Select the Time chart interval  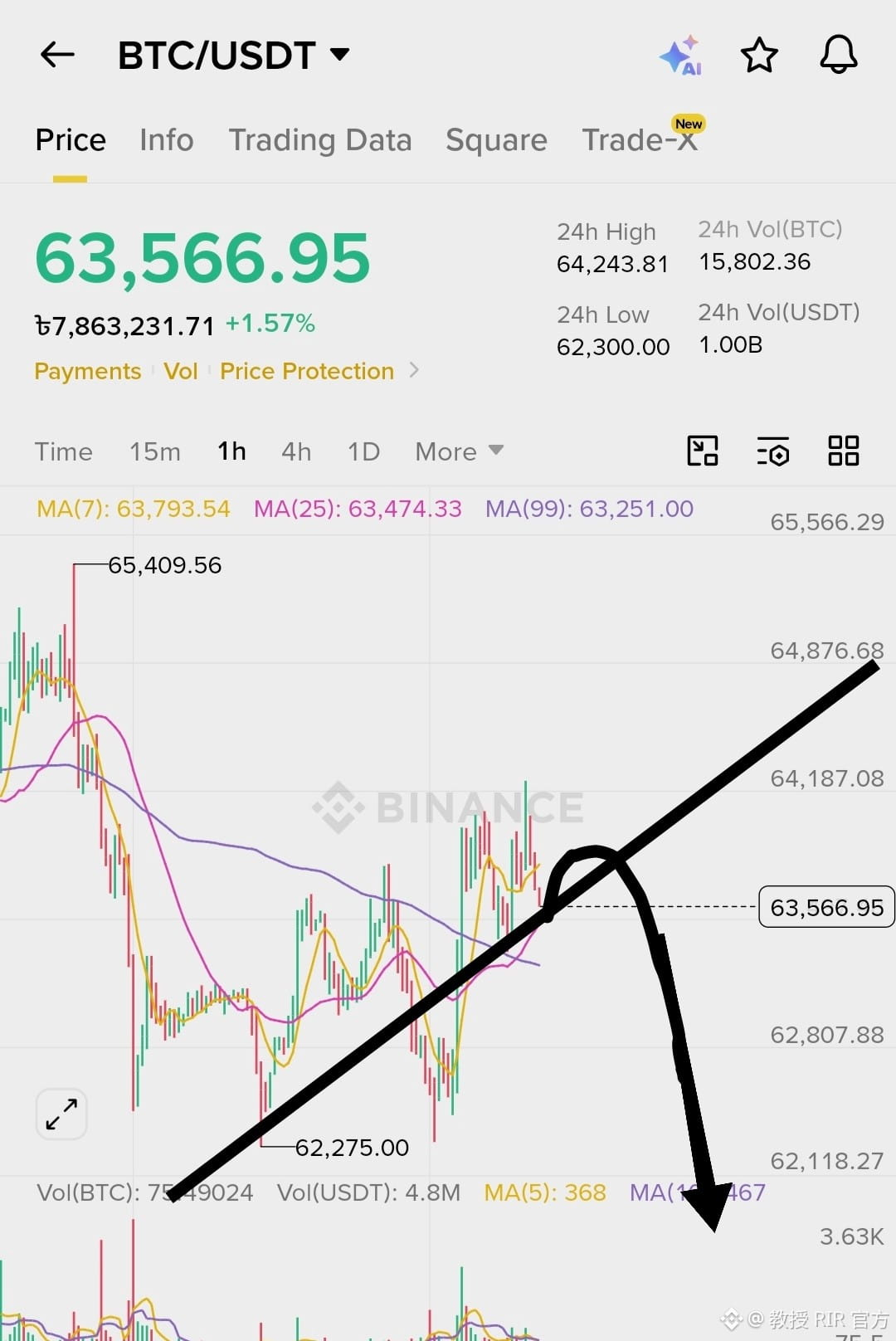[x=64, y=451]
